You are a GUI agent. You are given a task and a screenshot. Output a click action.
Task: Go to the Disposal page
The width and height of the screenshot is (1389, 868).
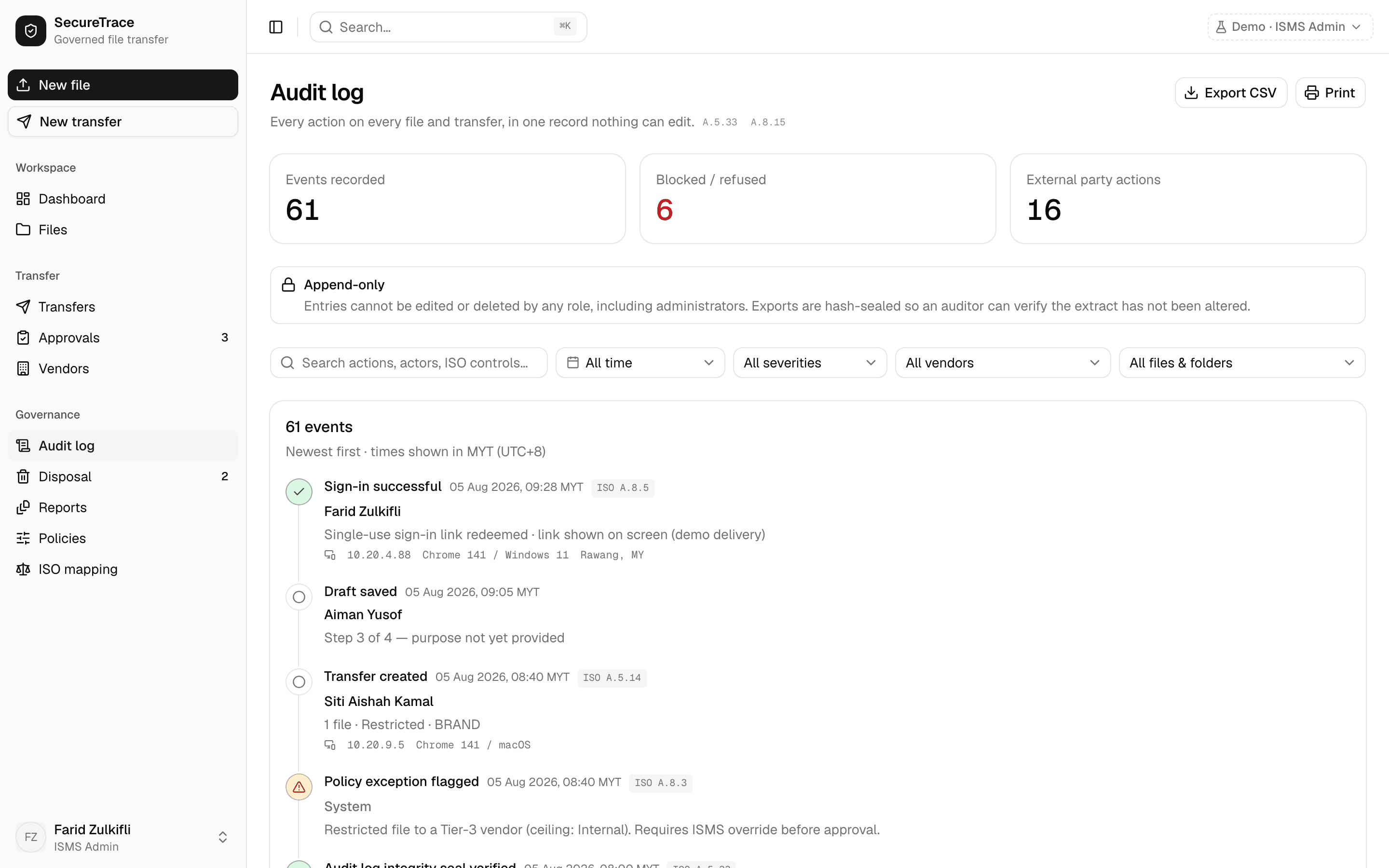point(123,476)
